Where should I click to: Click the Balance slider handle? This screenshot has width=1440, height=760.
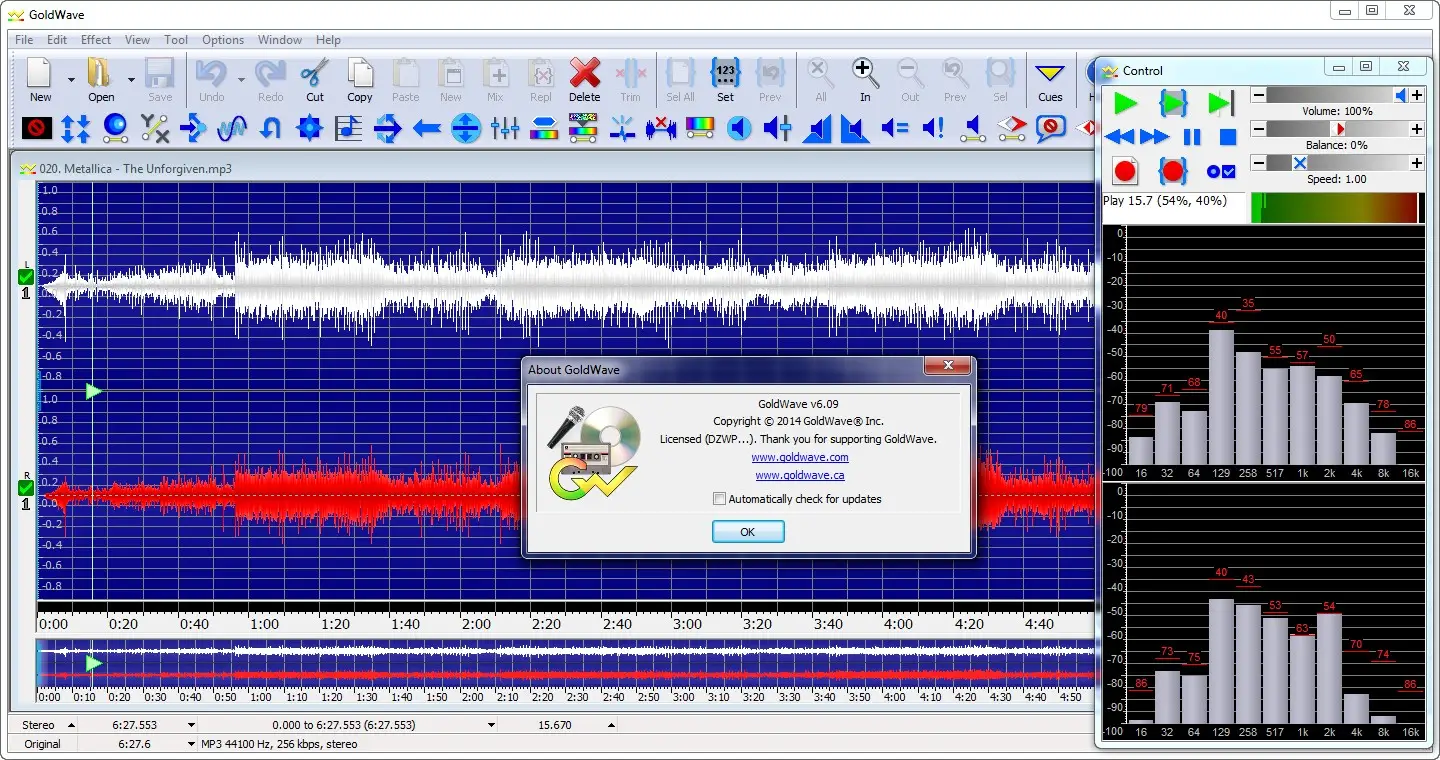[1339, 129]
